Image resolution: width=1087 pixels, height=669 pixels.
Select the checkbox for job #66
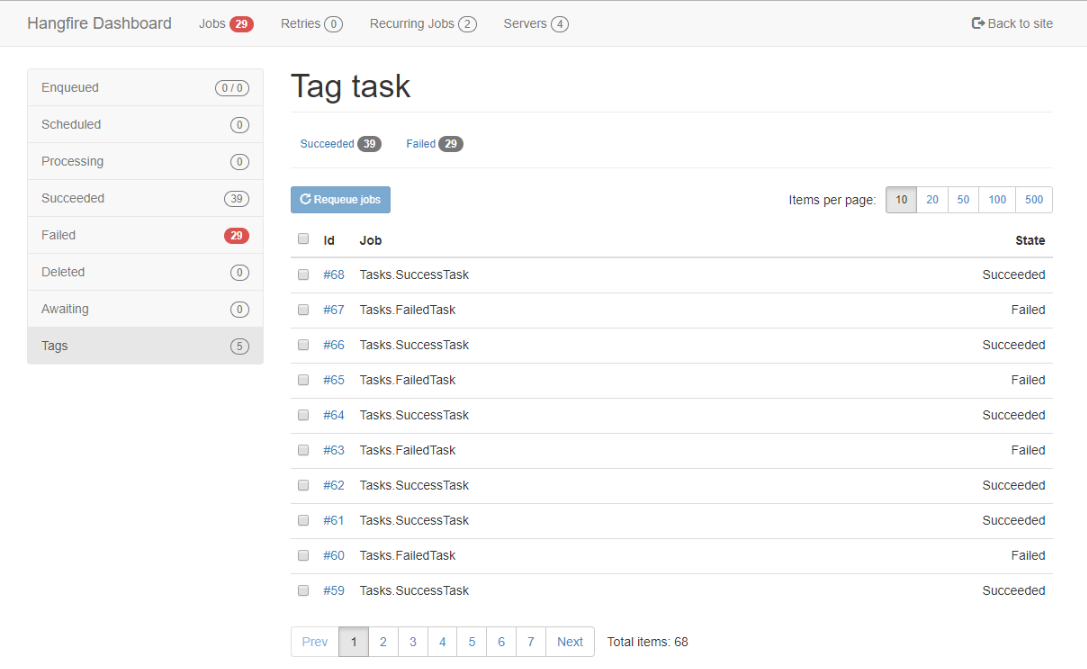click(303, 345)
